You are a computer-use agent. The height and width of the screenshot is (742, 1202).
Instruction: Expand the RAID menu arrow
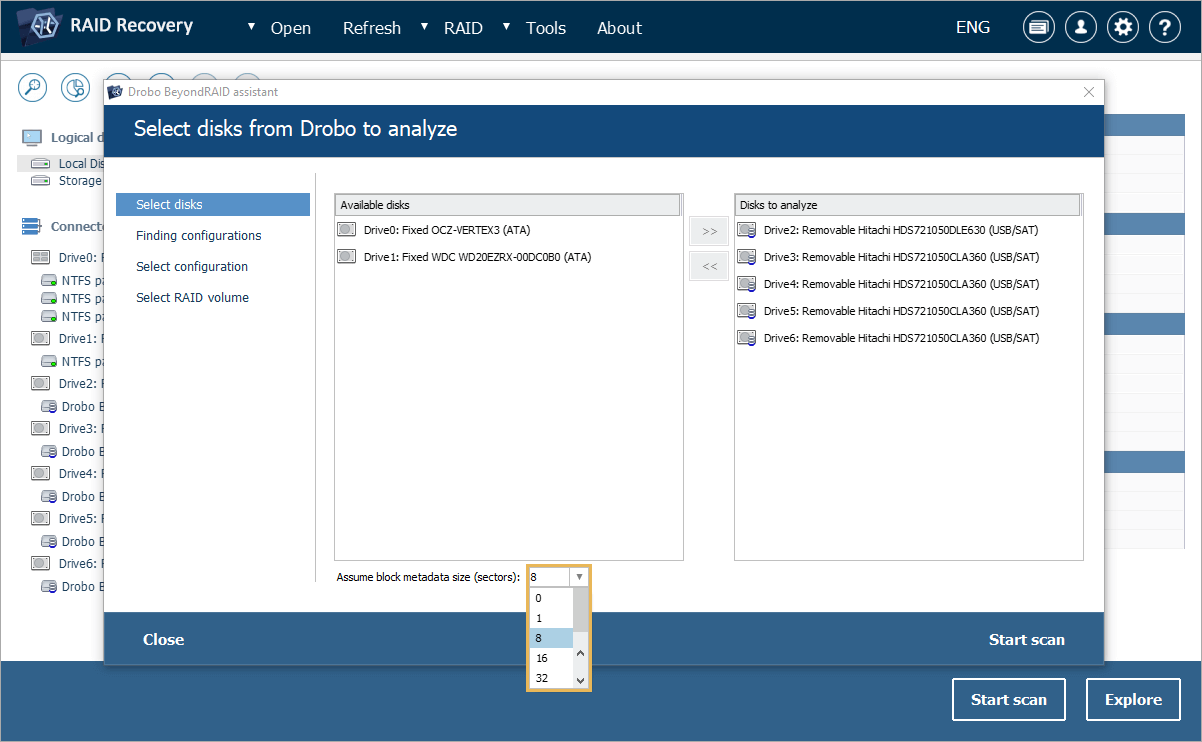[425, 27]
